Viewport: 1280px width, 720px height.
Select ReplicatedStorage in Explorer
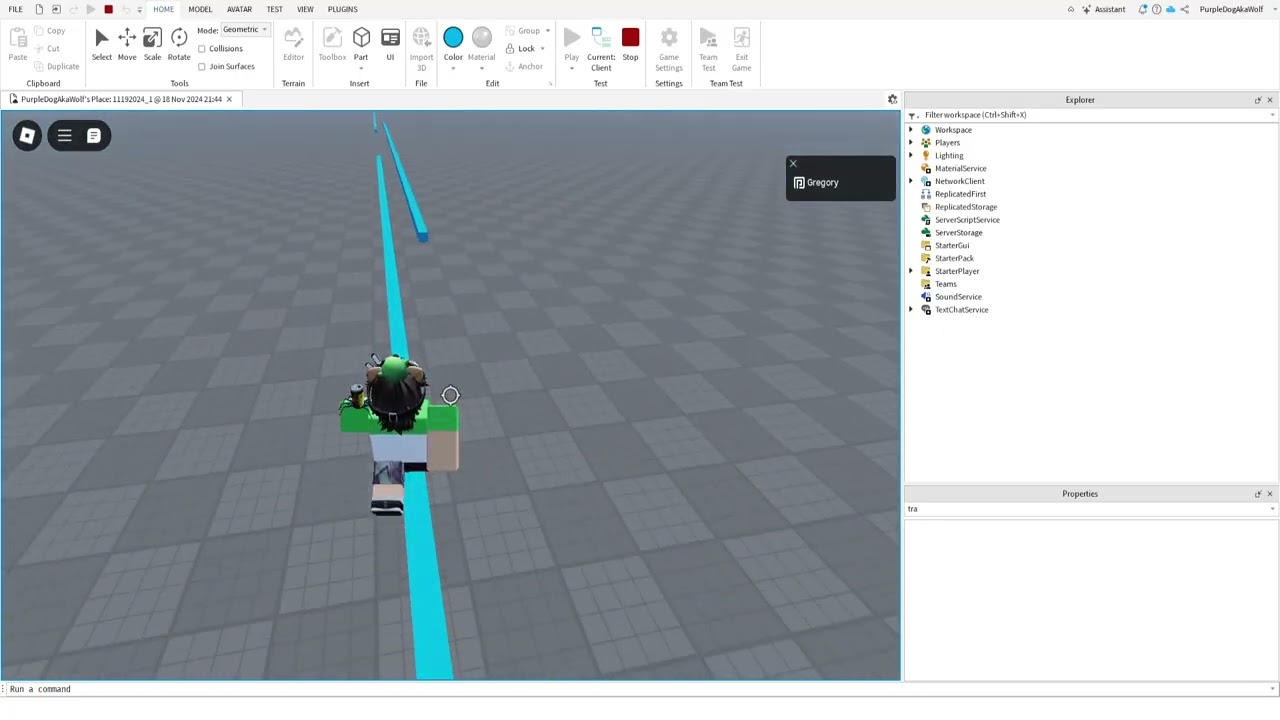click(966, 207)
